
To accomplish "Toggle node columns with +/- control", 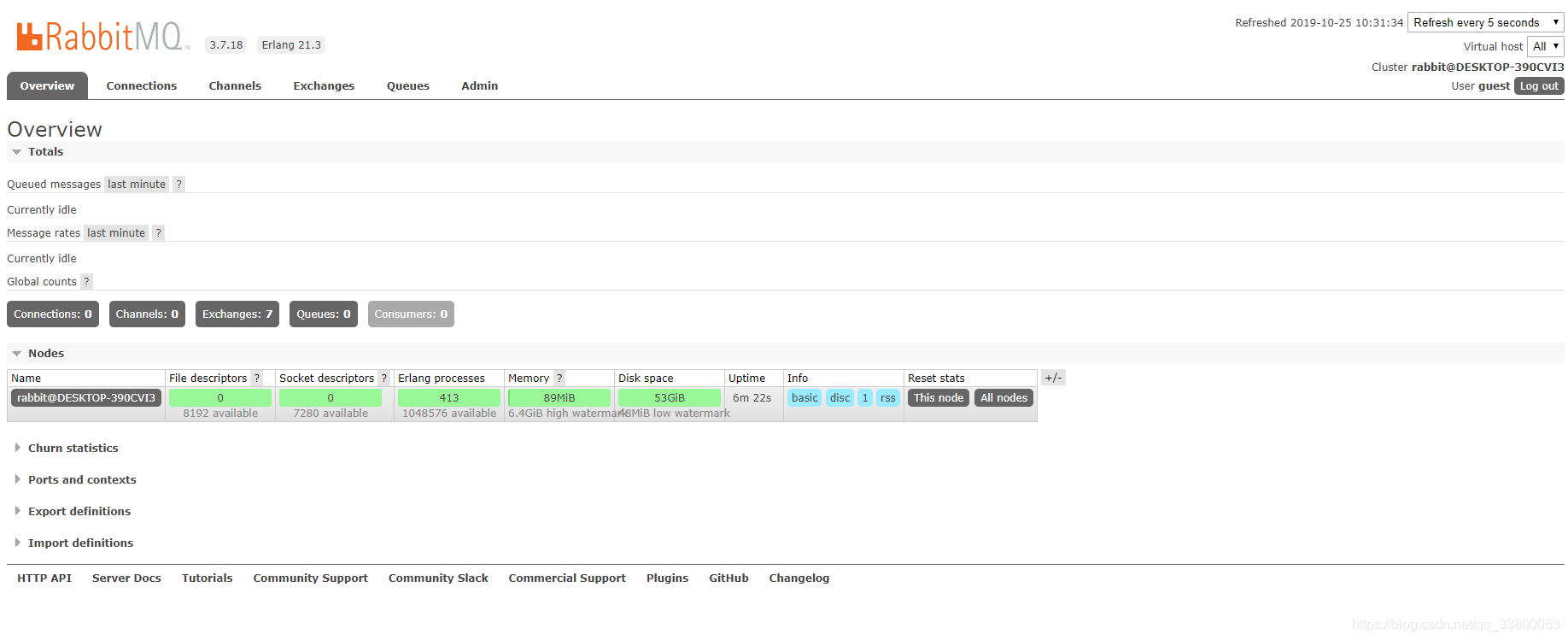I will pos(1053,378).
